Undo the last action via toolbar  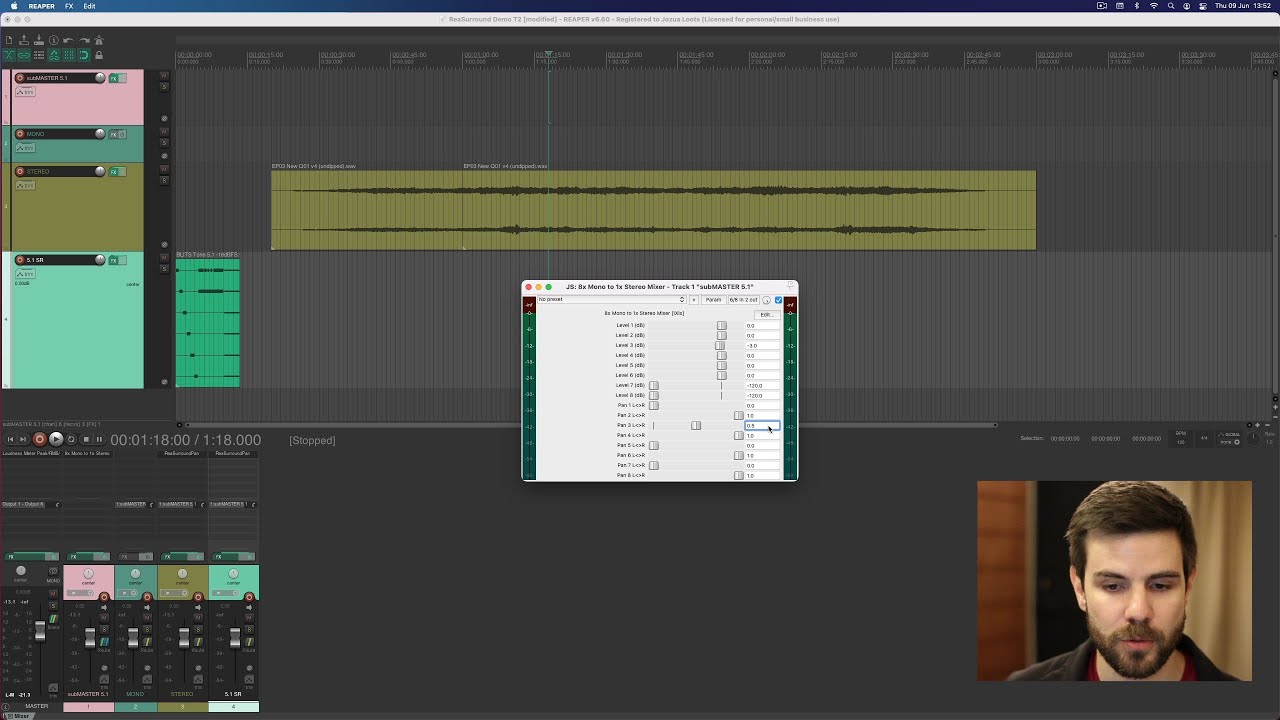68,40
